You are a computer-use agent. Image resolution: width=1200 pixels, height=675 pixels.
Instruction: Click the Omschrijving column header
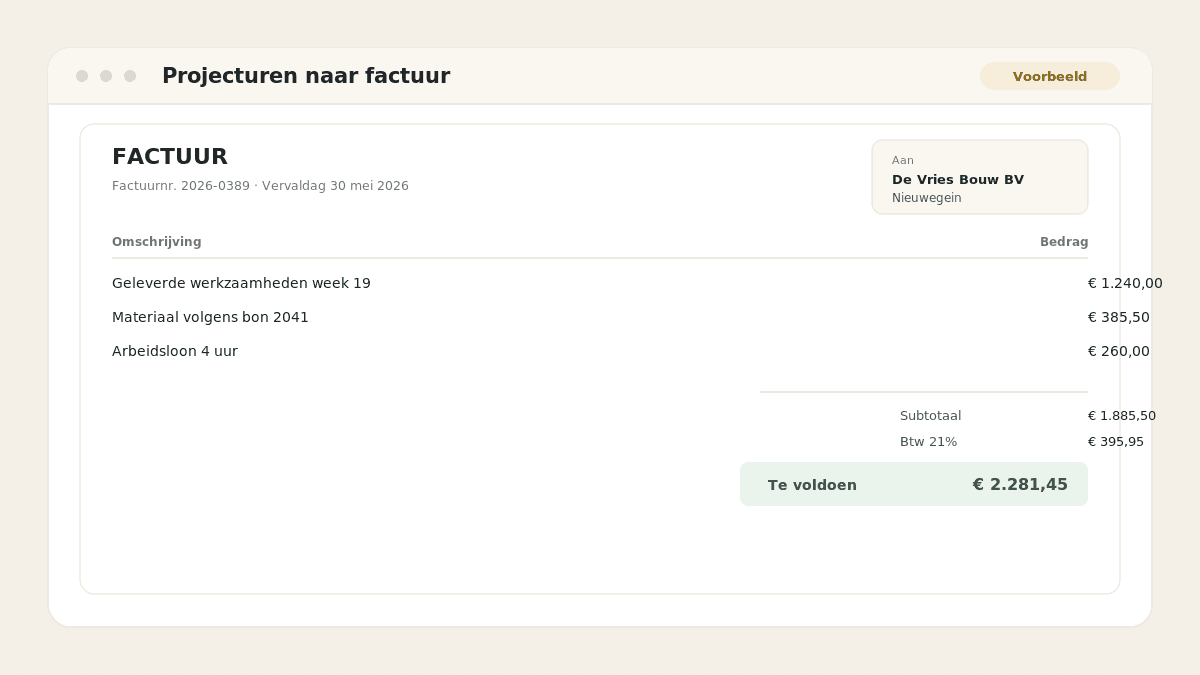pyautogui.click(x=157, y=242)
